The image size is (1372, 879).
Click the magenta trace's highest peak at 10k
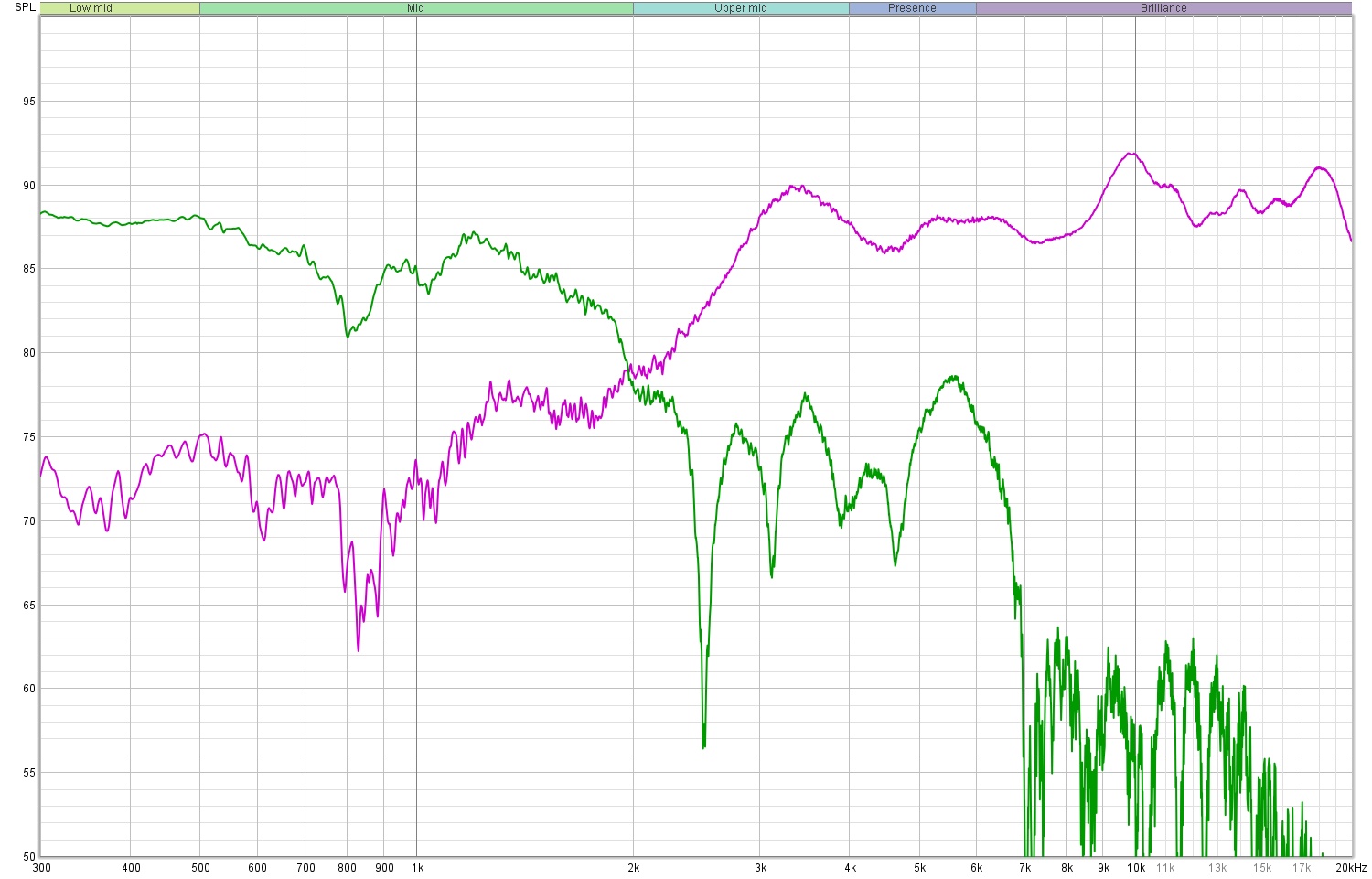pyautogui.click(x=1132, y=154)
